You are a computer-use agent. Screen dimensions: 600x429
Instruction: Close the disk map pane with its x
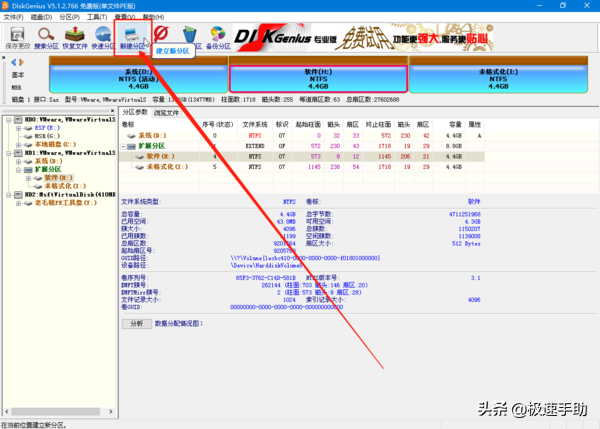click(3, 58)
